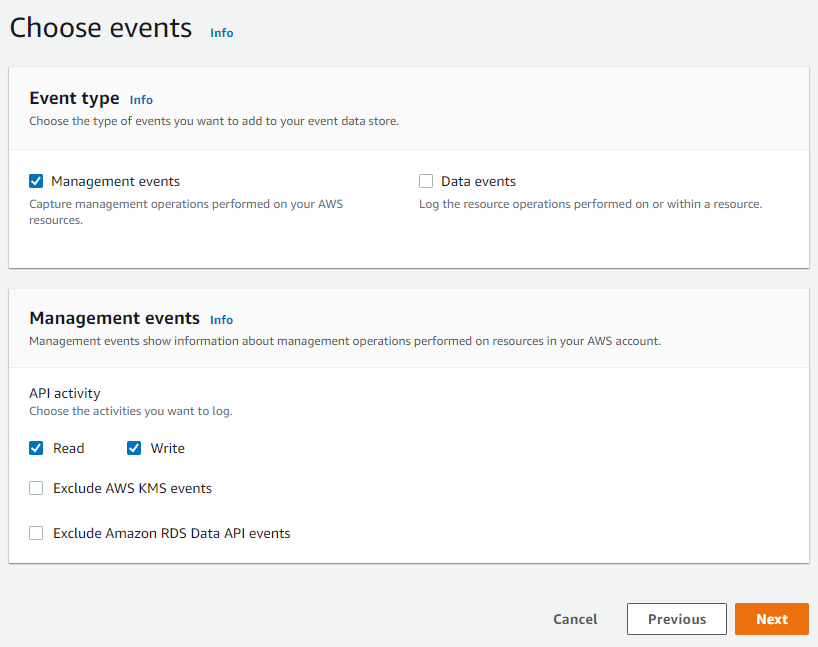This screenshot has width=818, height=647.
Task: Uncheck the Read API activity checkbox
Action: click(36, 448)
